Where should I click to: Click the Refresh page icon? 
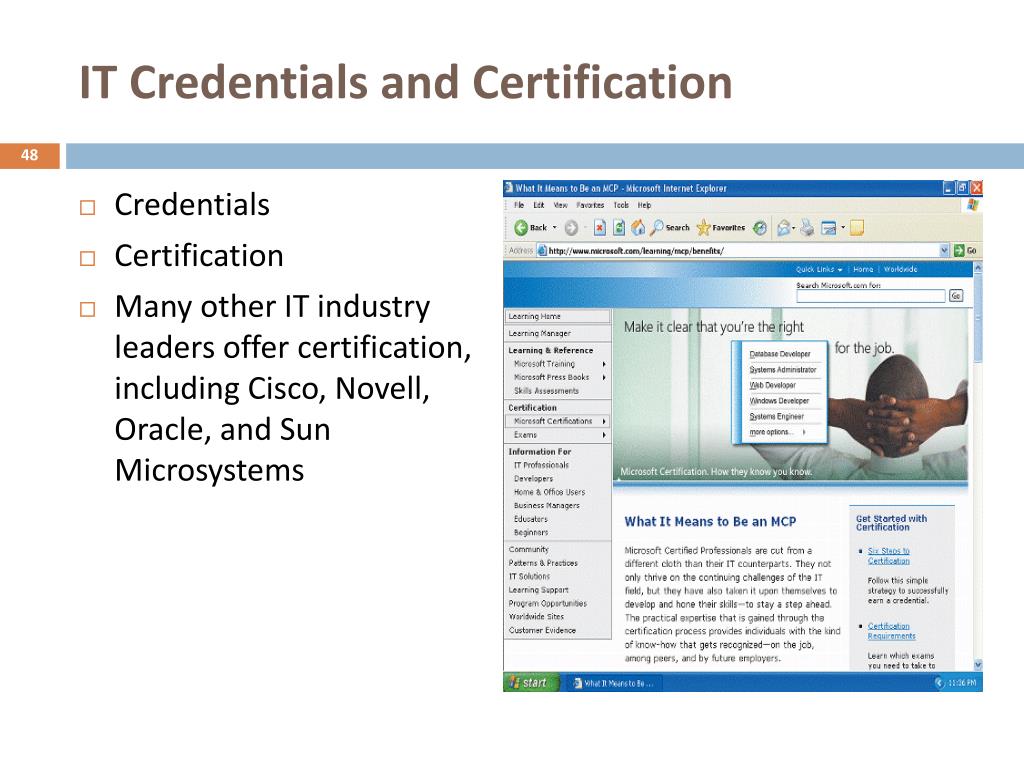click(x=618, y=227)
